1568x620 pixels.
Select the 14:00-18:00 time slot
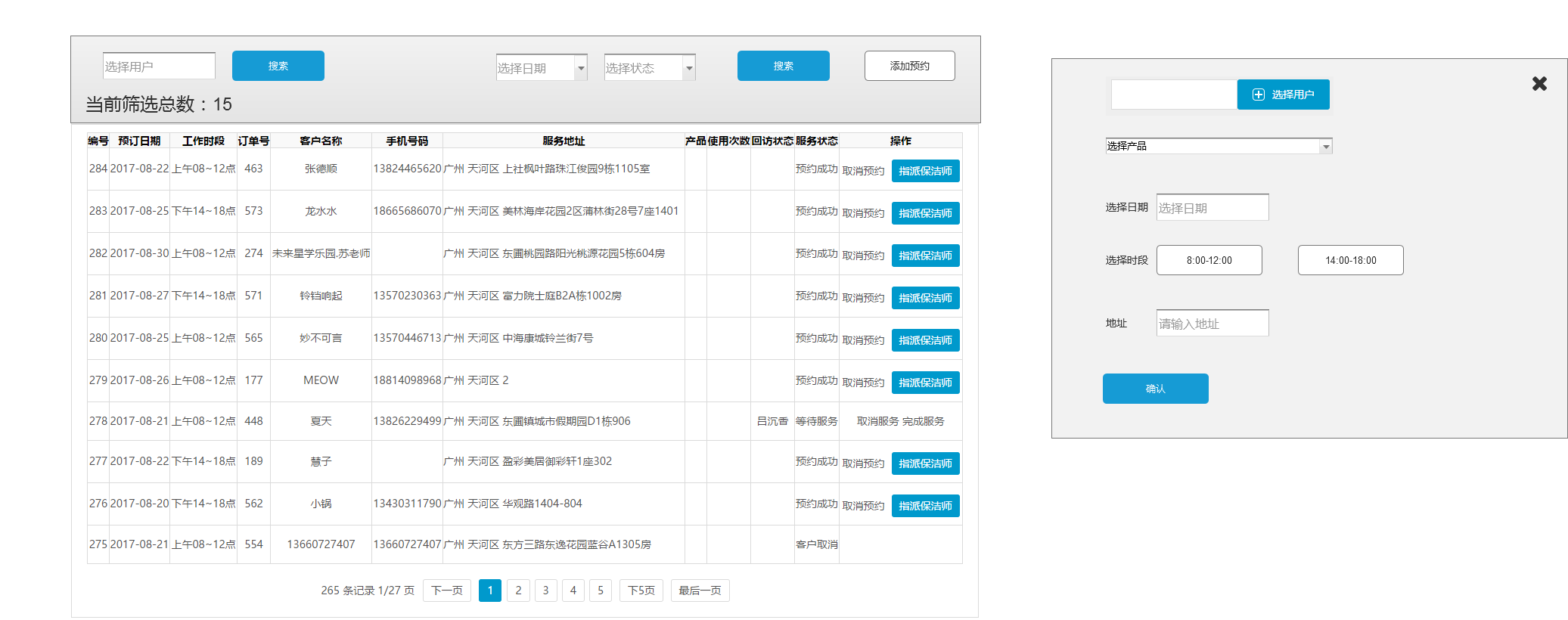[1350, 260]
